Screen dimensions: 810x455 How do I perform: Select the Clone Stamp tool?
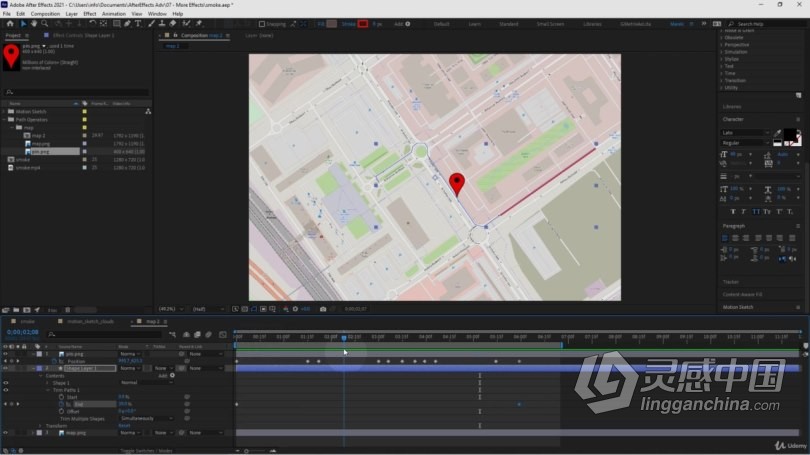162,24
